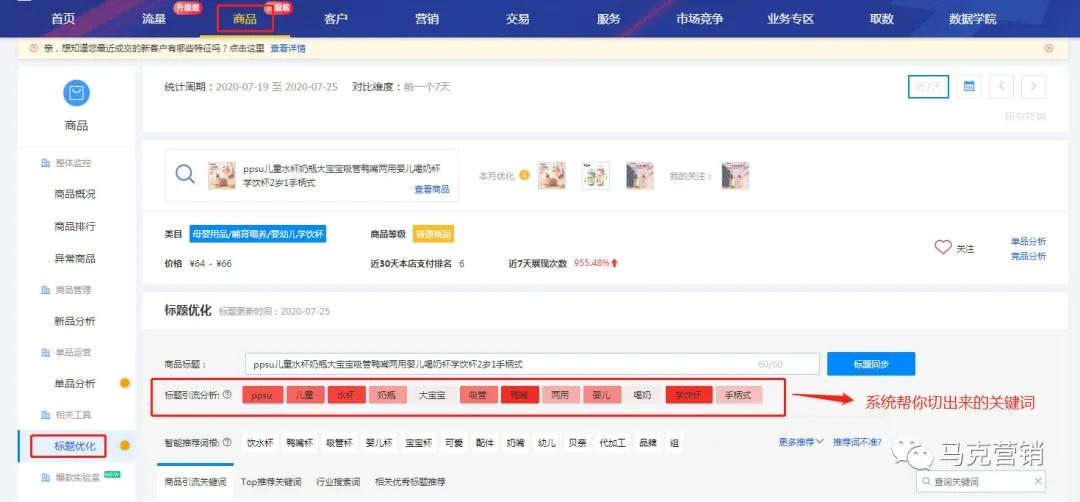The height and width of the screenshot is (502, 1080).
Task: Switch to Top推荐关键词 tab
Action: 271,482
